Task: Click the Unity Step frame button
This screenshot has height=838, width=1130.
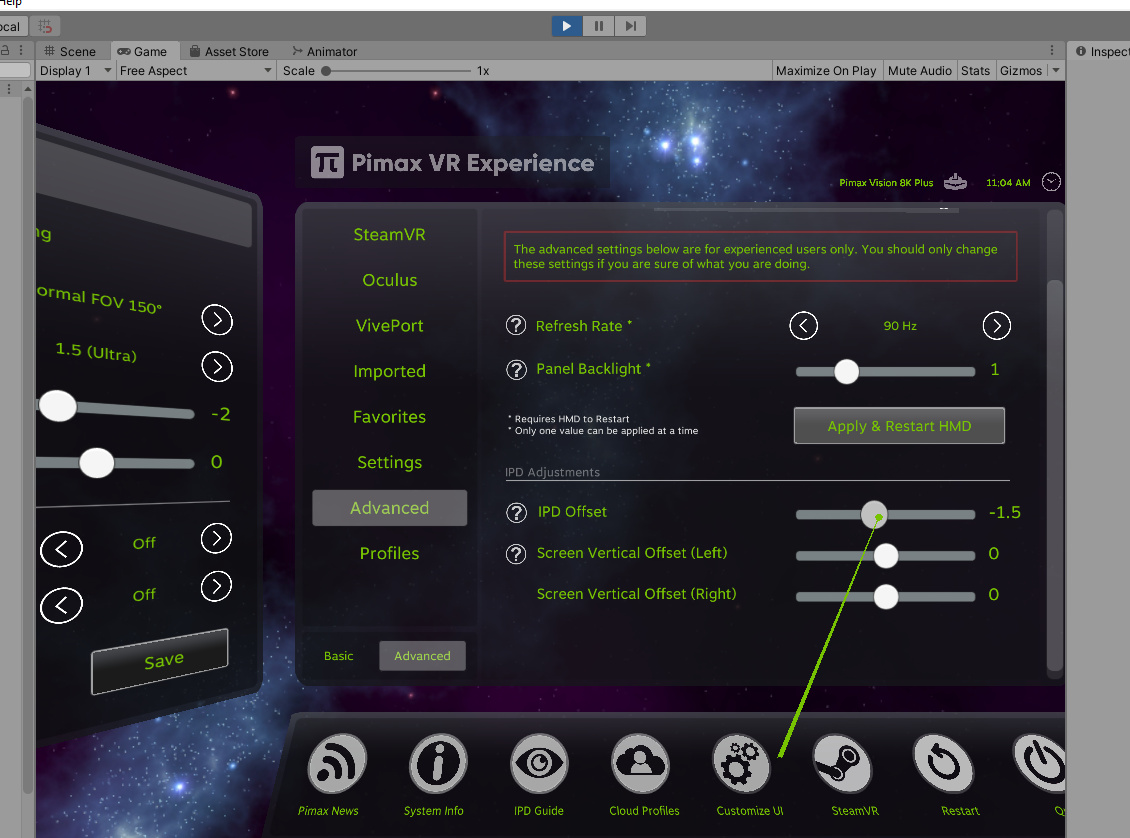Action: [x=631, y=26]
